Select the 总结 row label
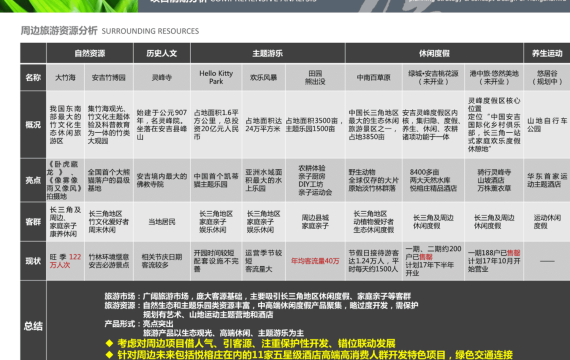 [x=33, y=326]
